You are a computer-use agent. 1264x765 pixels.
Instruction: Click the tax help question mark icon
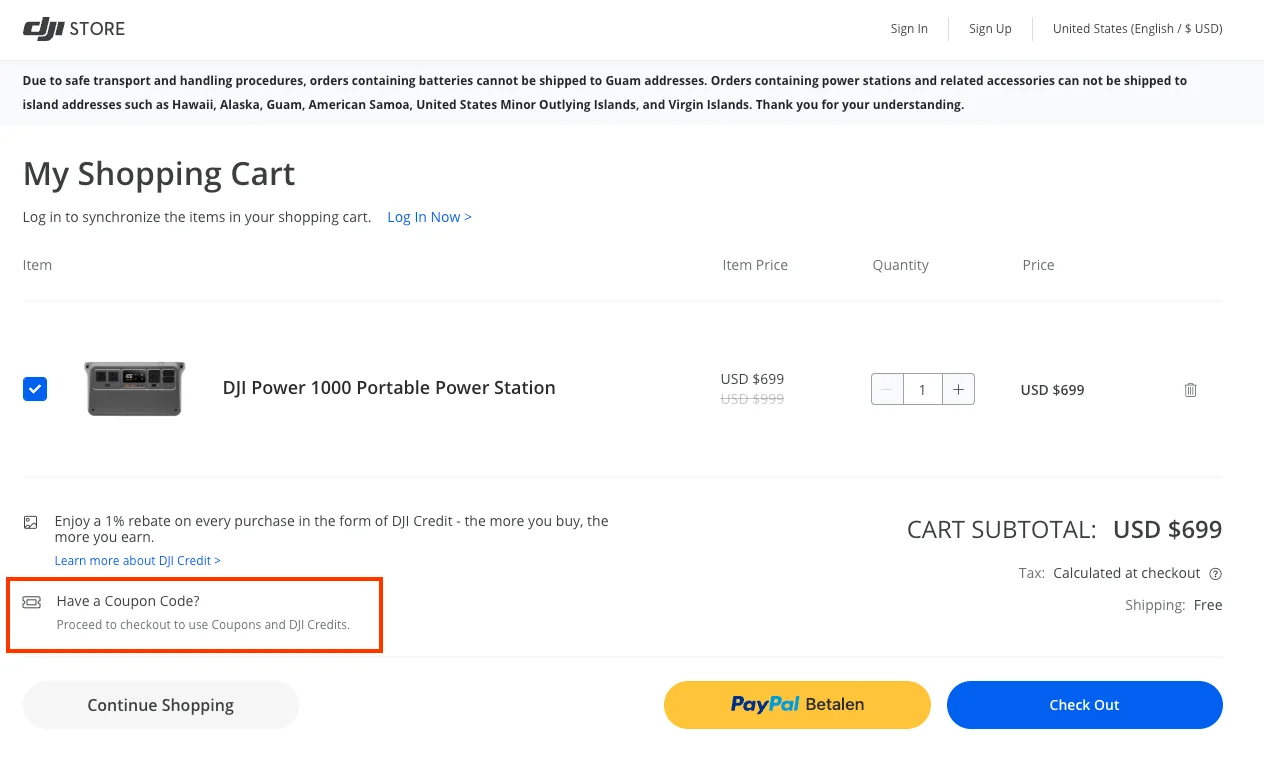[x=1216, y=574]
